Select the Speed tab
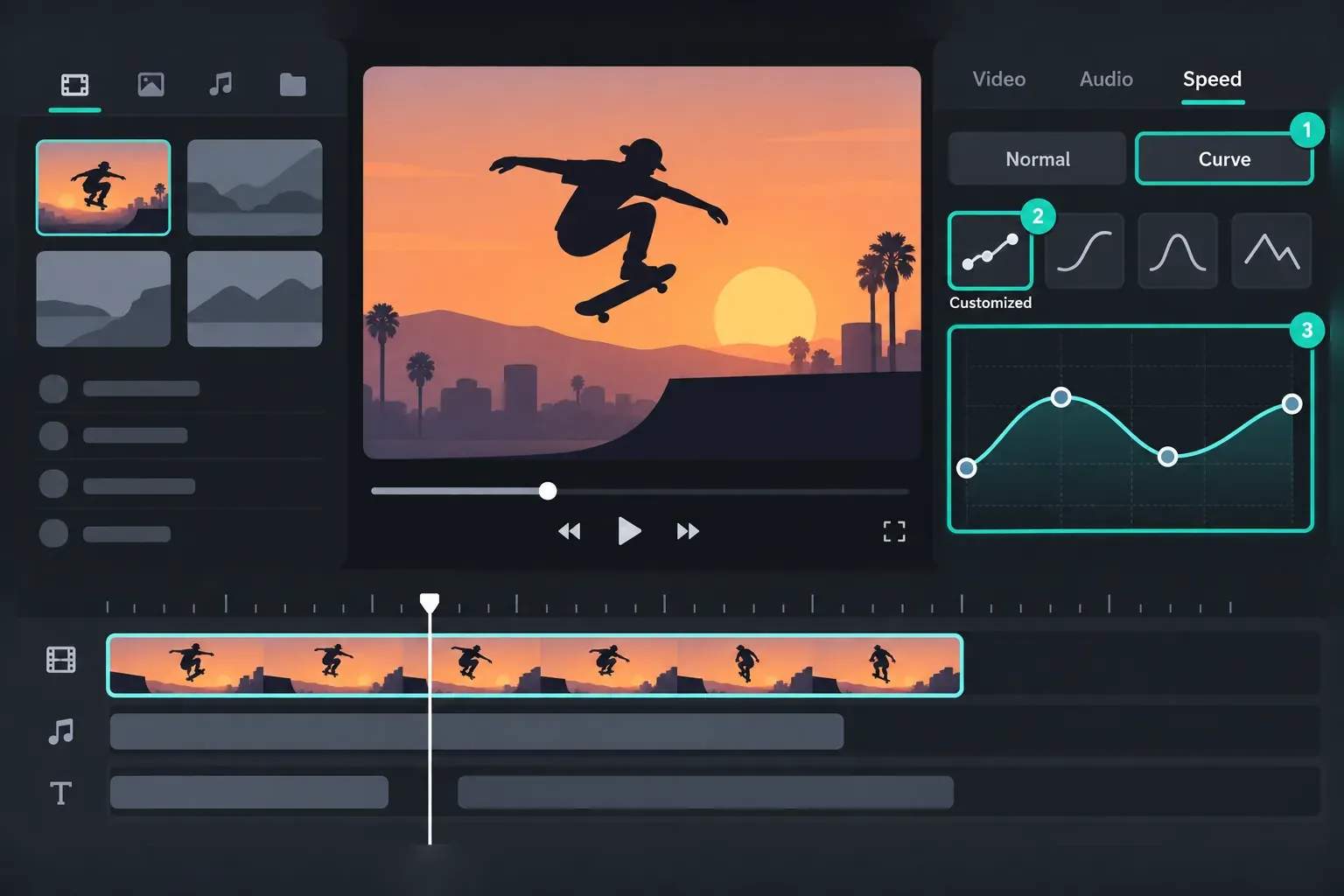 [1212, 79]
